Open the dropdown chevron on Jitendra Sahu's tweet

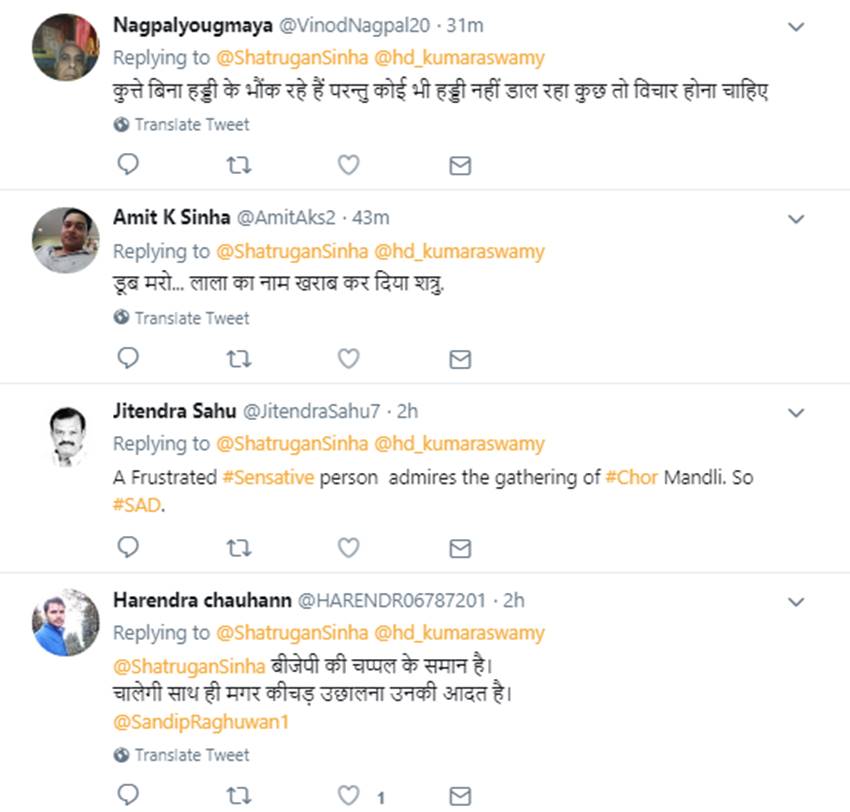coord(796,411)
